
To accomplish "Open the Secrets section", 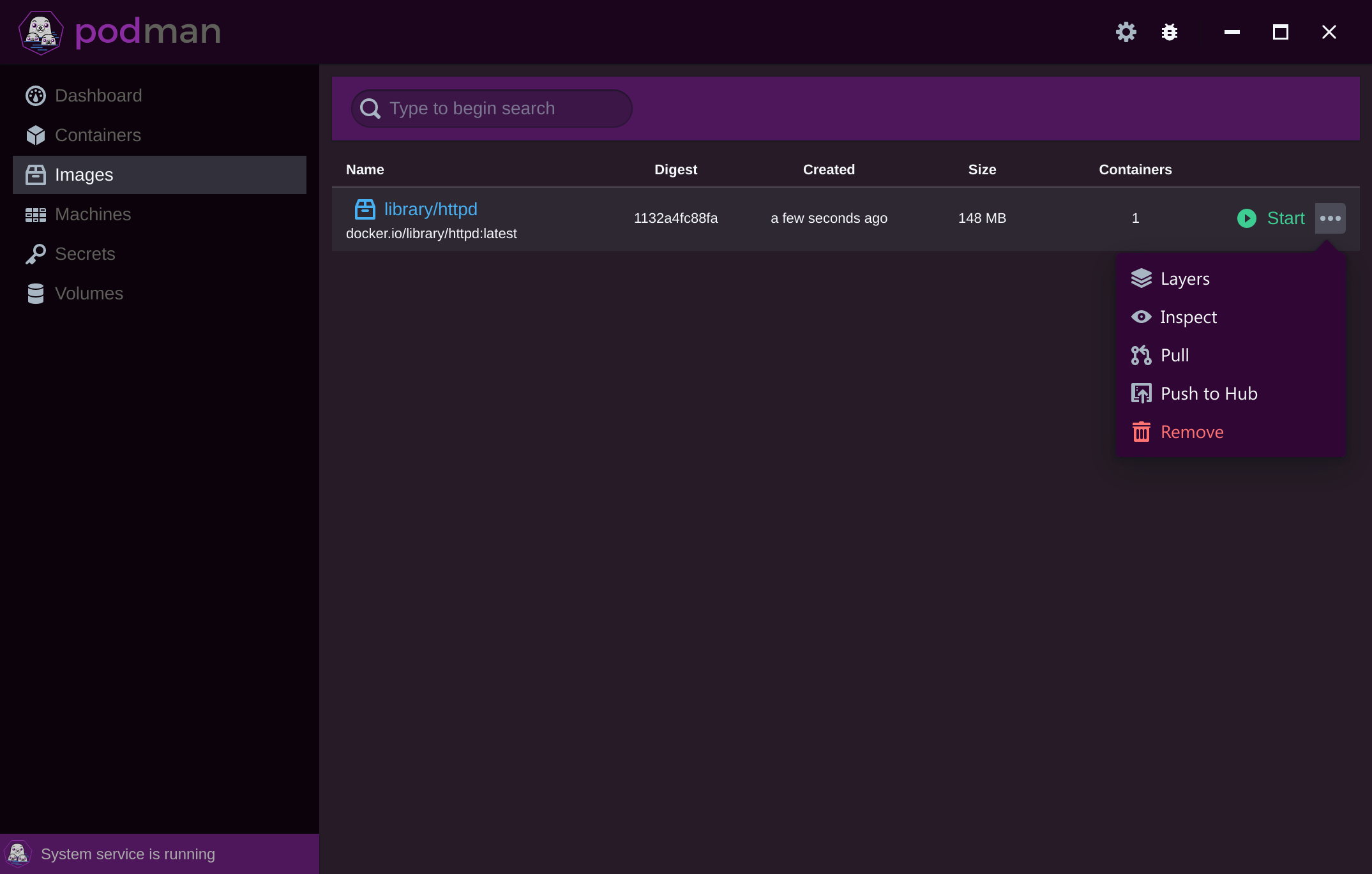I will click(160, 254).
